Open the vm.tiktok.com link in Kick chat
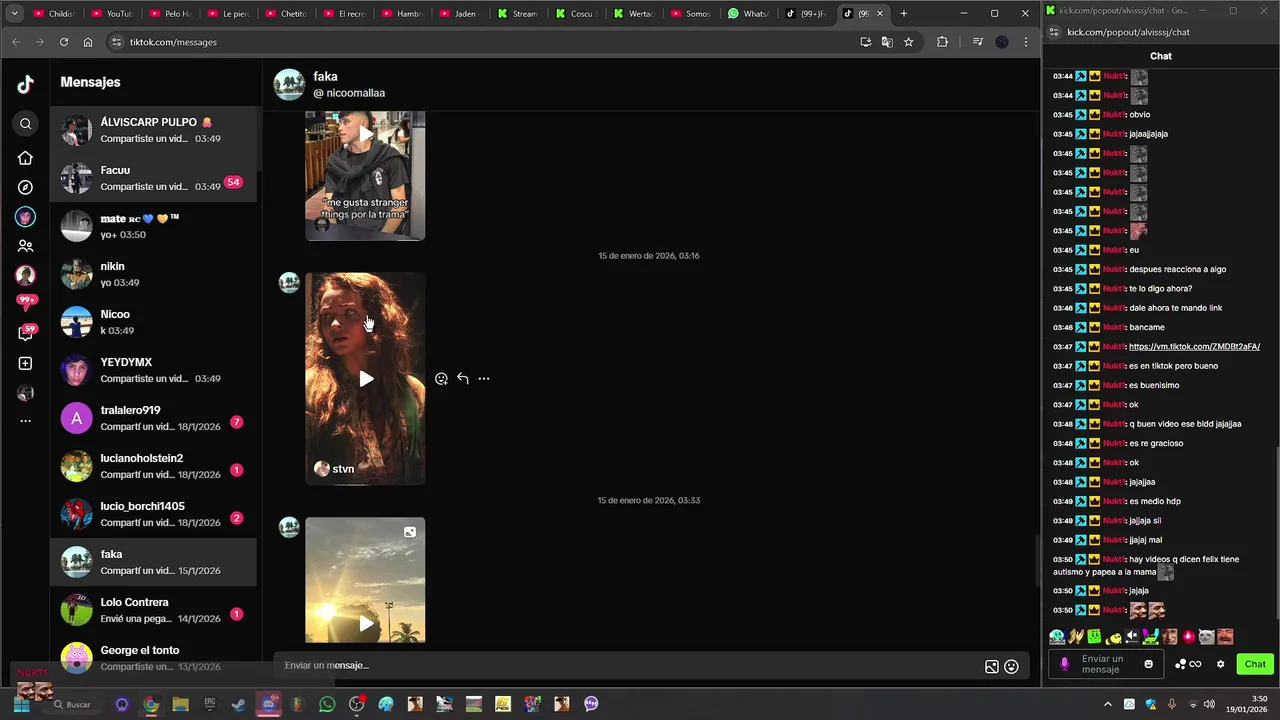1280x720 pixels. pyautogui.click(x=1194, y=346)
